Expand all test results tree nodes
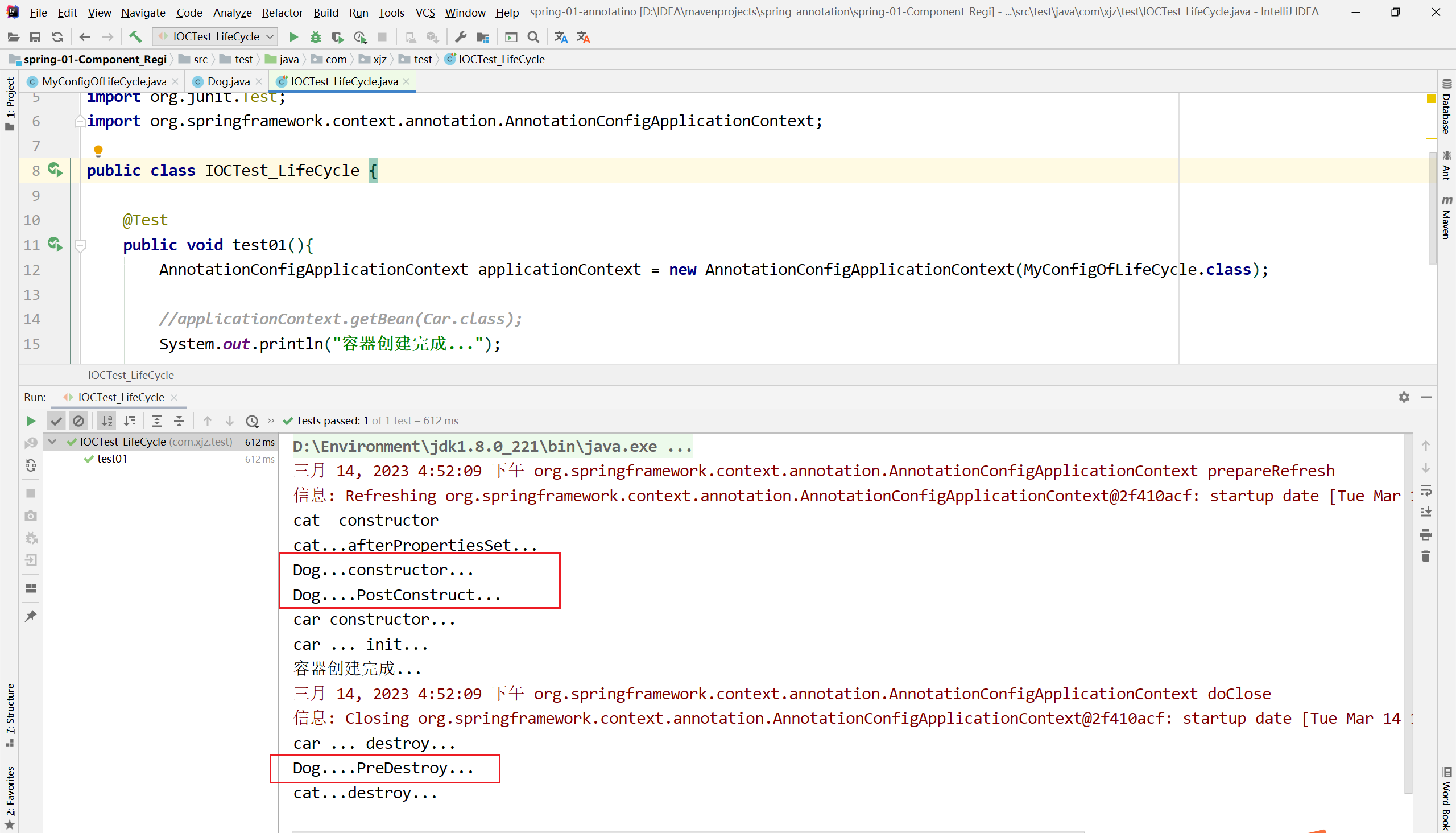Viewport: 1456px width, 833px height. [157, 421]
